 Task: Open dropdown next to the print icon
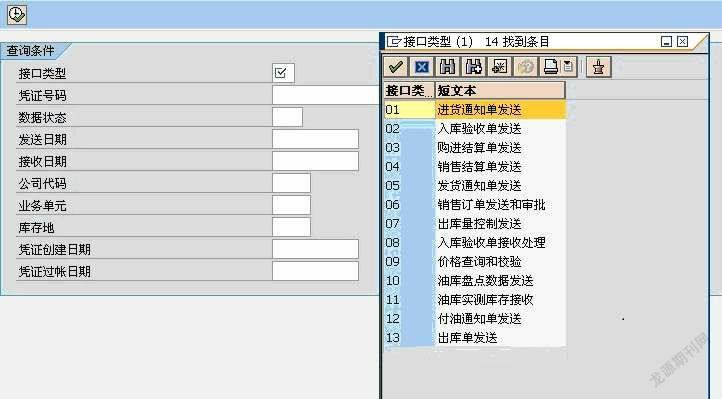coord(569,67)
